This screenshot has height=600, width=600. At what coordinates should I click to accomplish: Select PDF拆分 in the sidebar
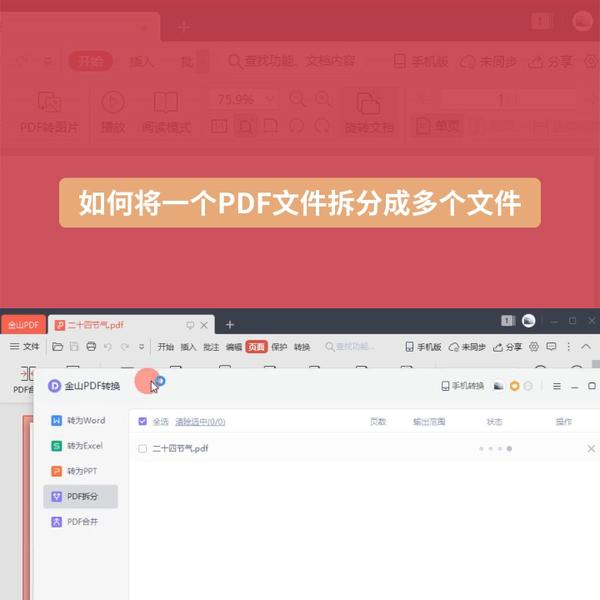pyautogui.click(x=81, y=496)
